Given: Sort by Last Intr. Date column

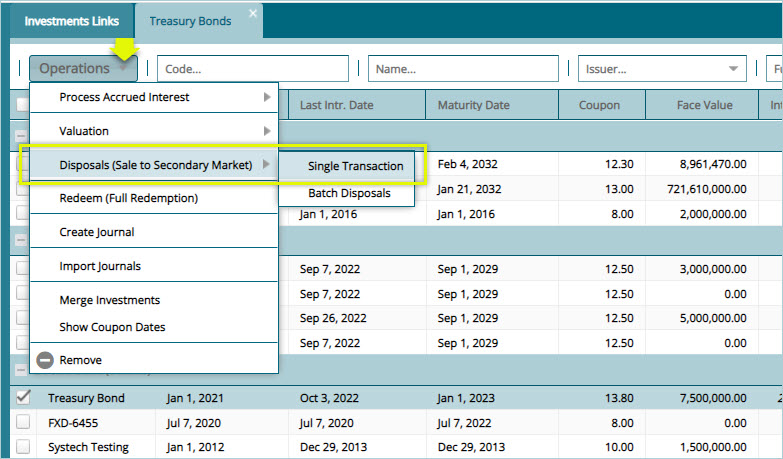Looking at the screenshot, I should (x=357, y=105).
